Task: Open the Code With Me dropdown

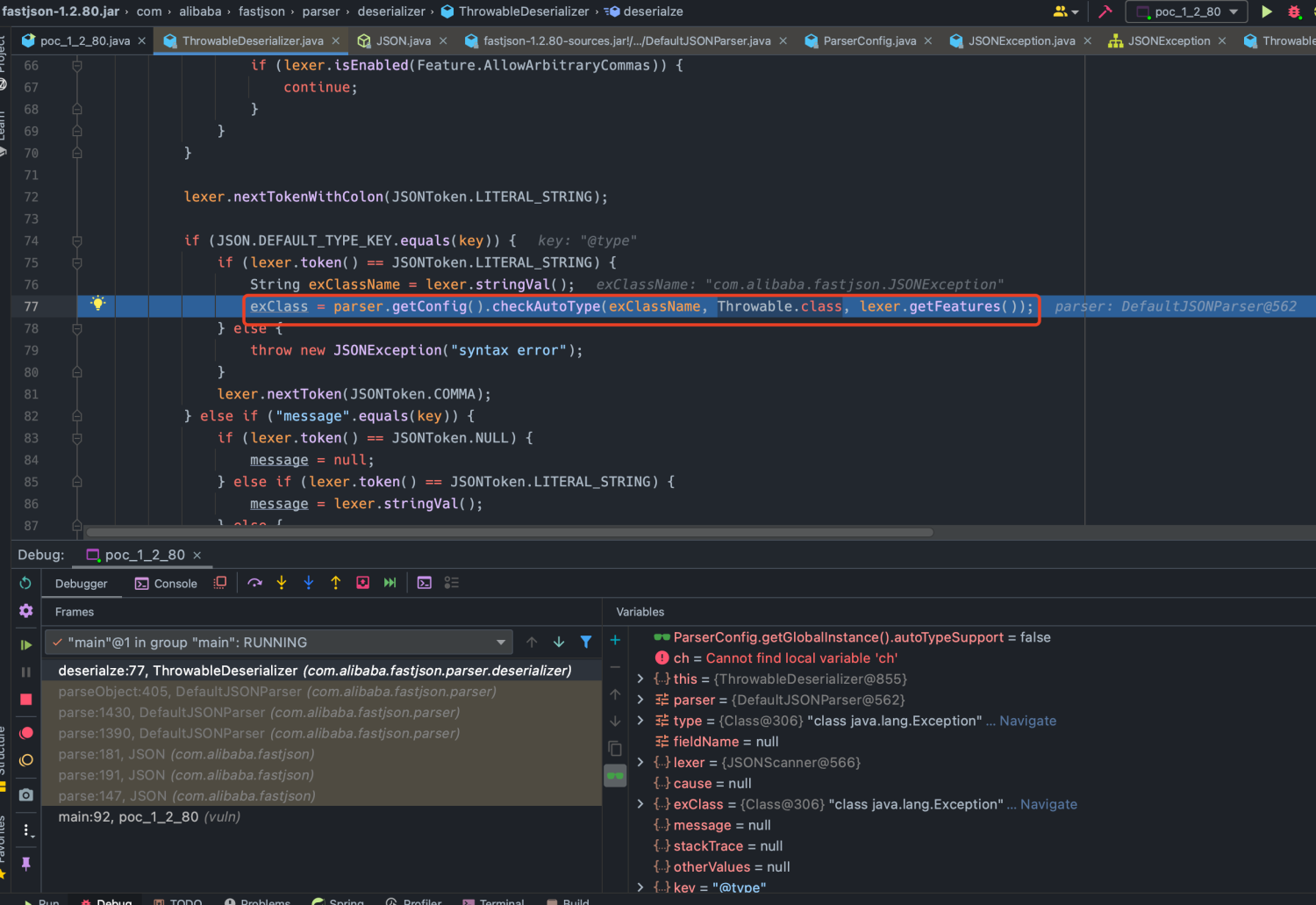Action: click(1066, 11)
